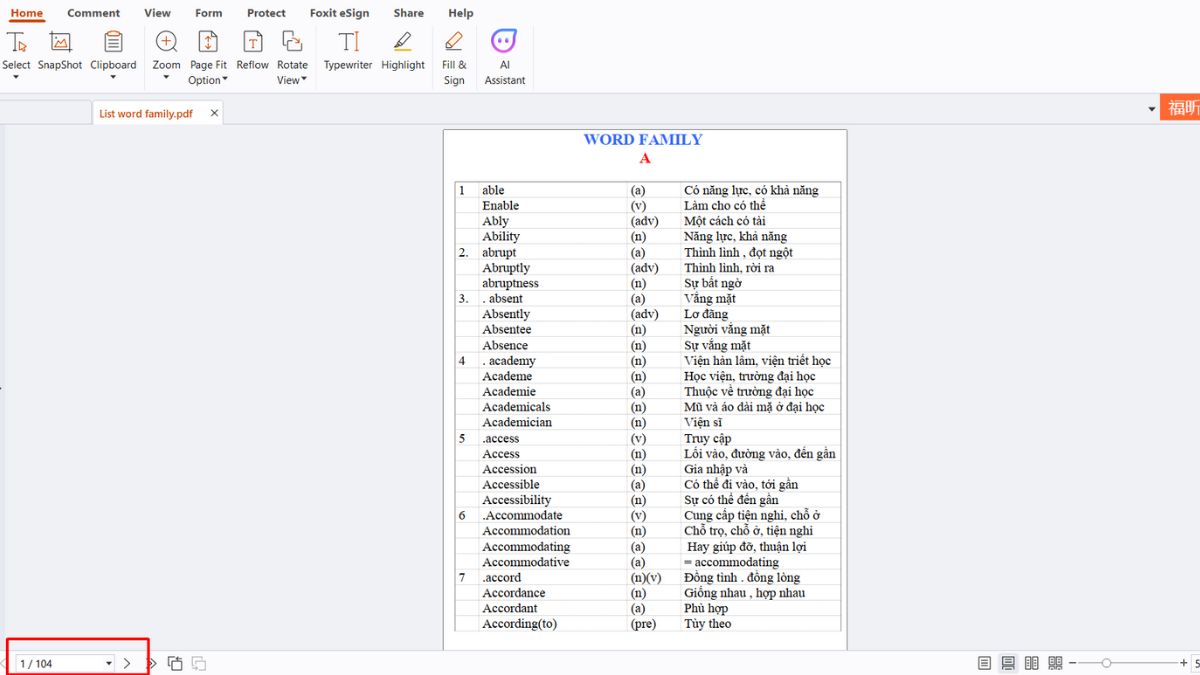Click the Zoom magnifier icon
Viewport: 1200px width, 675px height.
166,42
